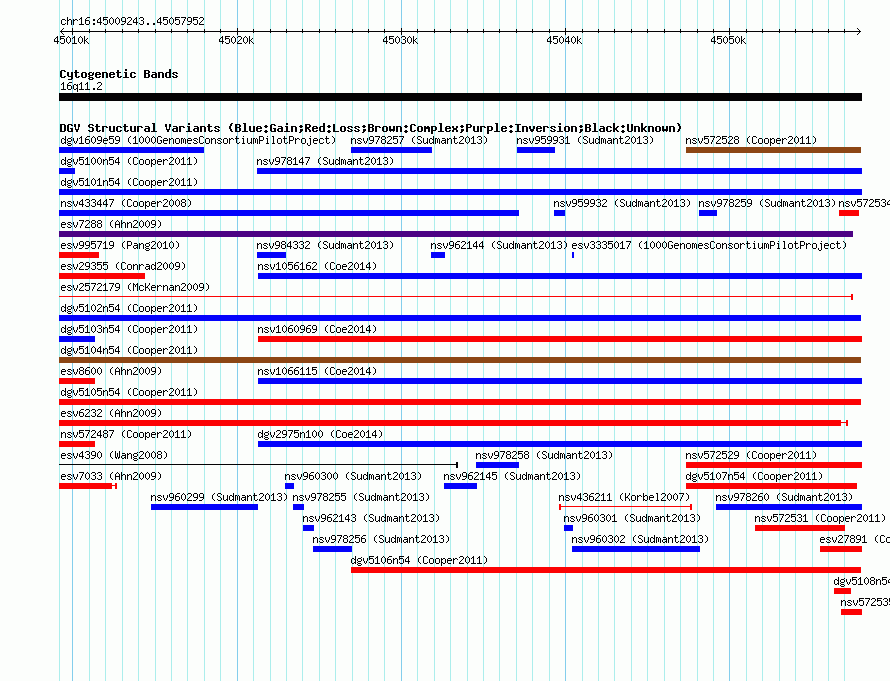Click the dgv5104n54 (Cooper2011) label
Image resolution: width=890 pixels, height=681 pixels.
pos(129,350)
